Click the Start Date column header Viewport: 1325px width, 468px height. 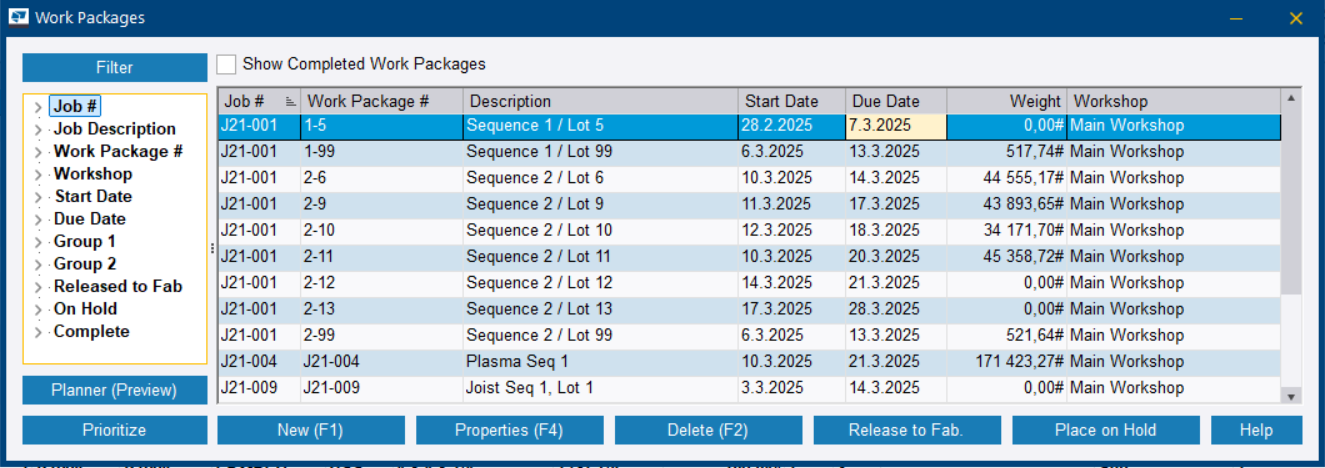781,101
